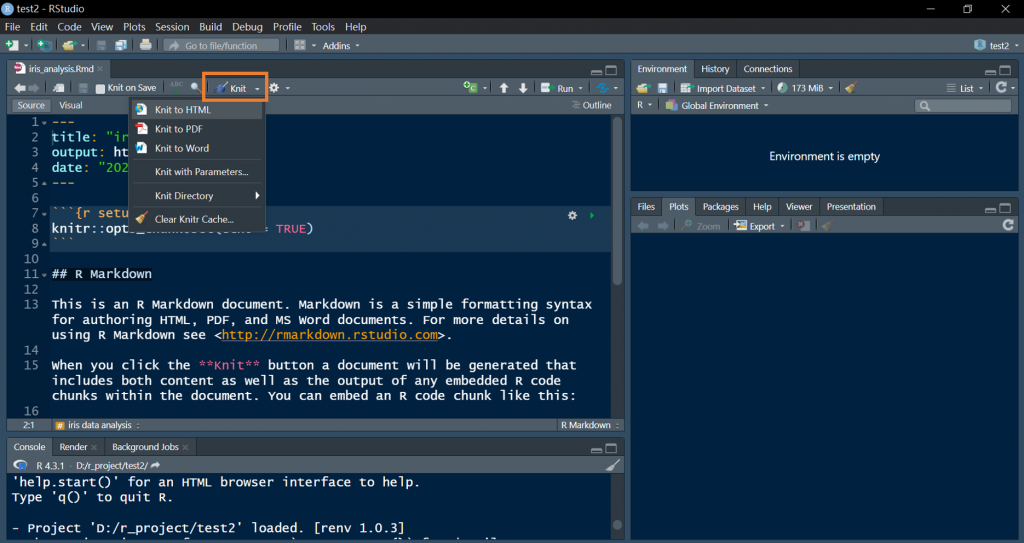
Task: Switch editor to Source mode
Action: (x=31, y=105)
